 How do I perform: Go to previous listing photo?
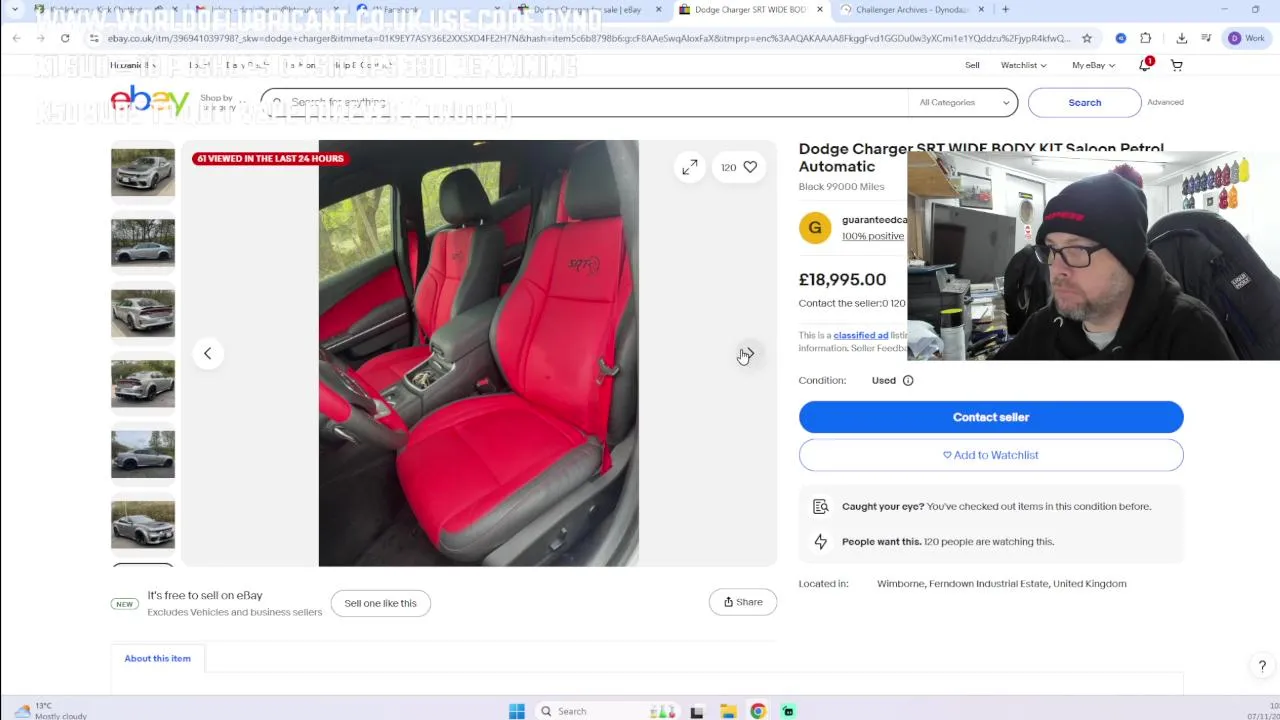pos(207,353)
